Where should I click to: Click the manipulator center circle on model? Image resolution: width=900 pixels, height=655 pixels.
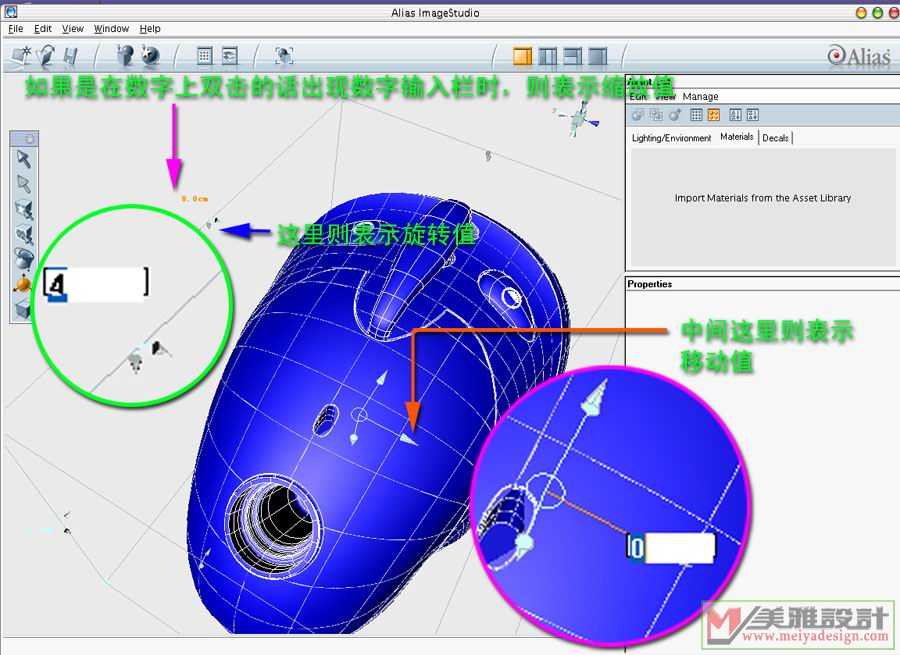359,414
